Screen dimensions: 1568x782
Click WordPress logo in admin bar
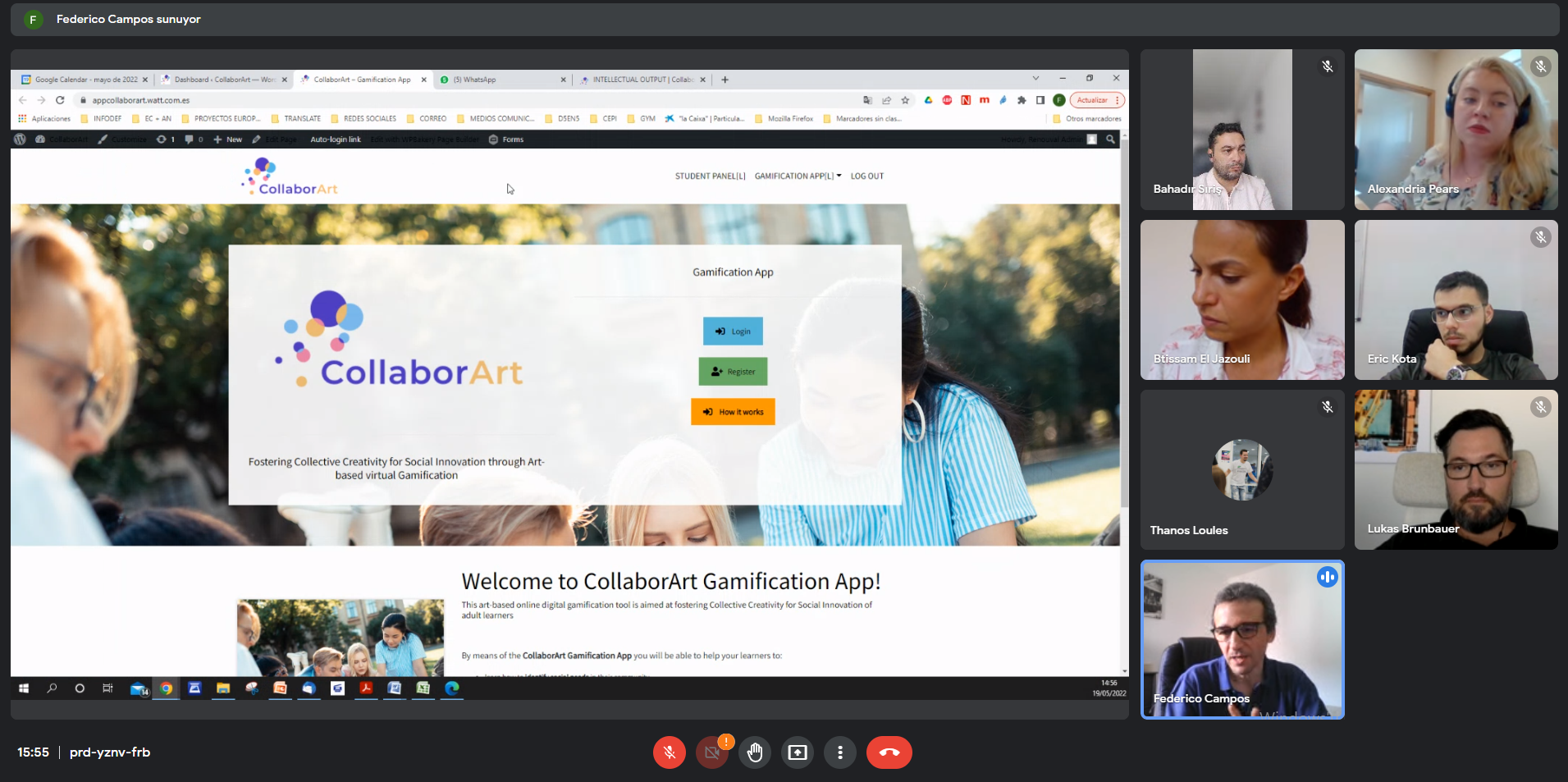point(20,139)
